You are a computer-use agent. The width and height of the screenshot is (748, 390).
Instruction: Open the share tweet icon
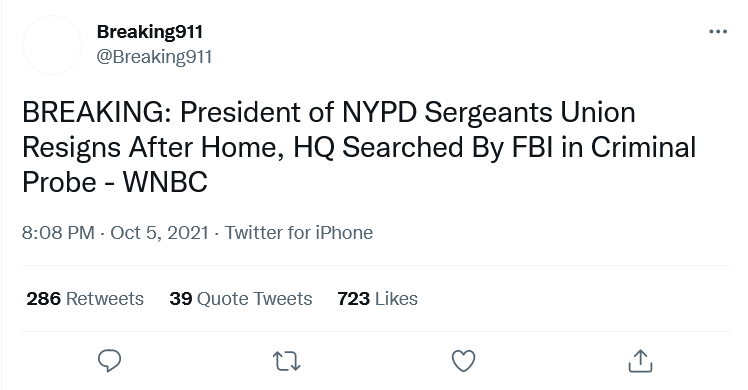tap(640, 361)
